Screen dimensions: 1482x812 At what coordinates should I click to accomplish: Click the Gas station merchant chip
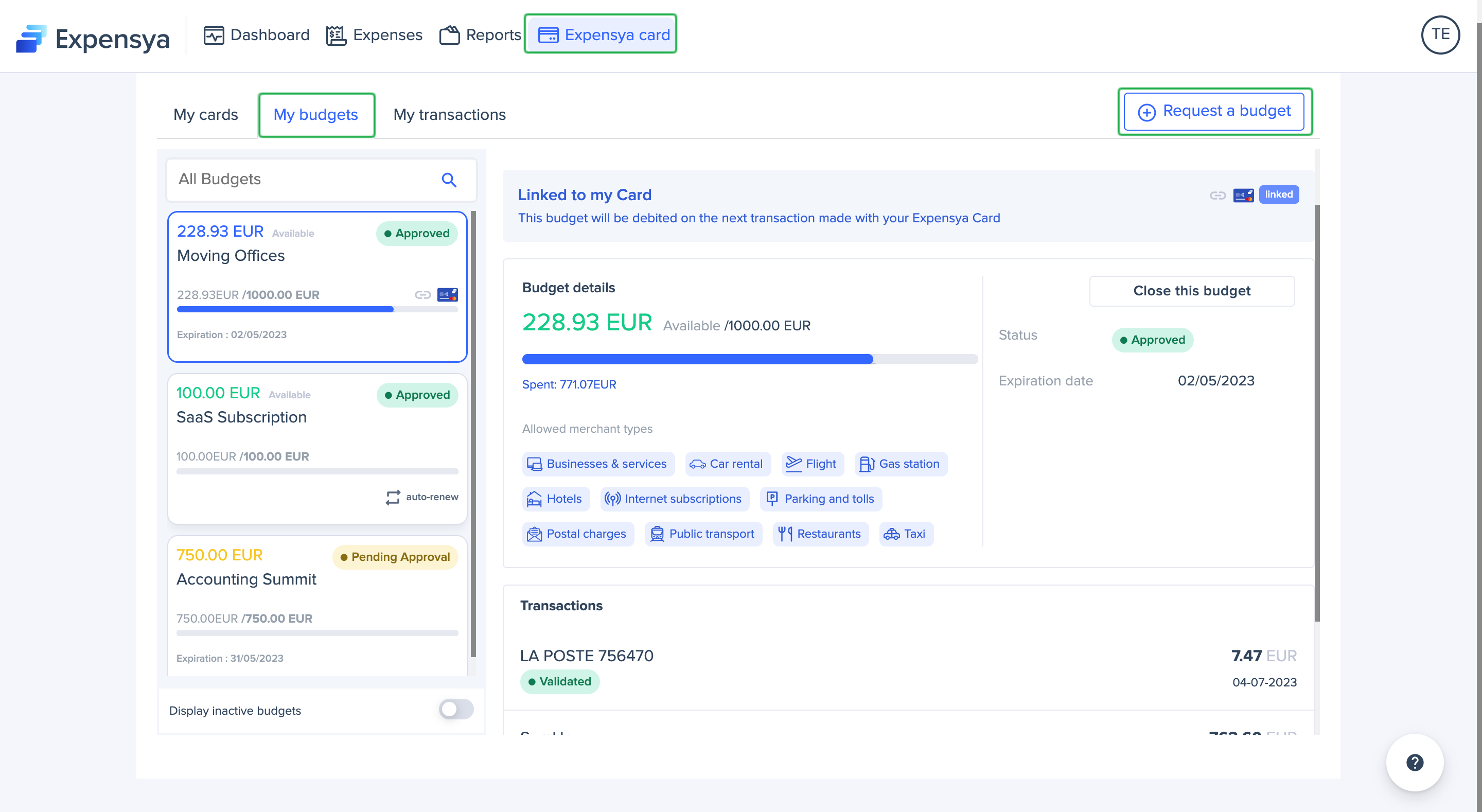[x=901, y=464]
